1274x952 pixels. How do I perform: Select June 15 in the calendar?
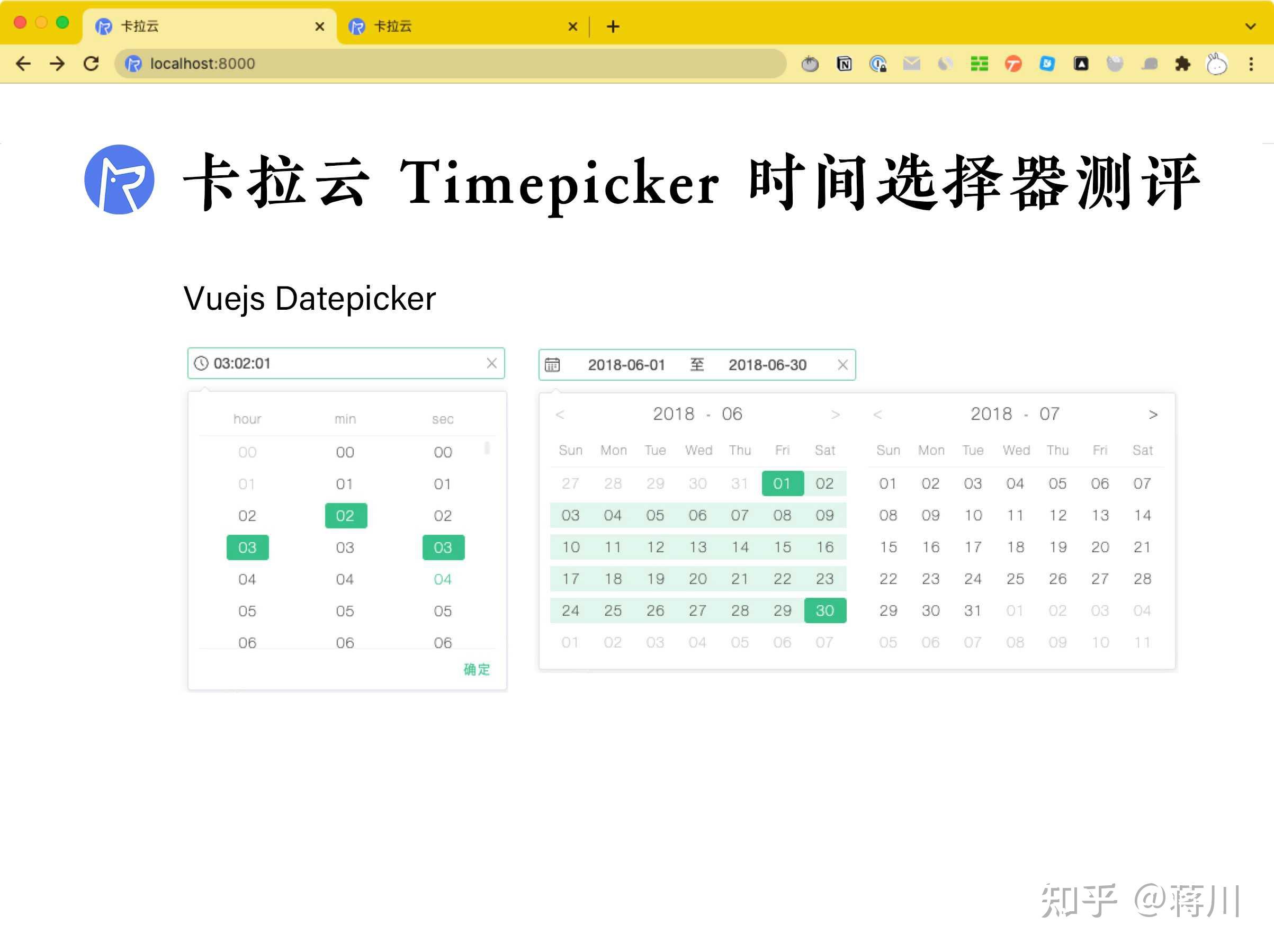pos(782,547)
